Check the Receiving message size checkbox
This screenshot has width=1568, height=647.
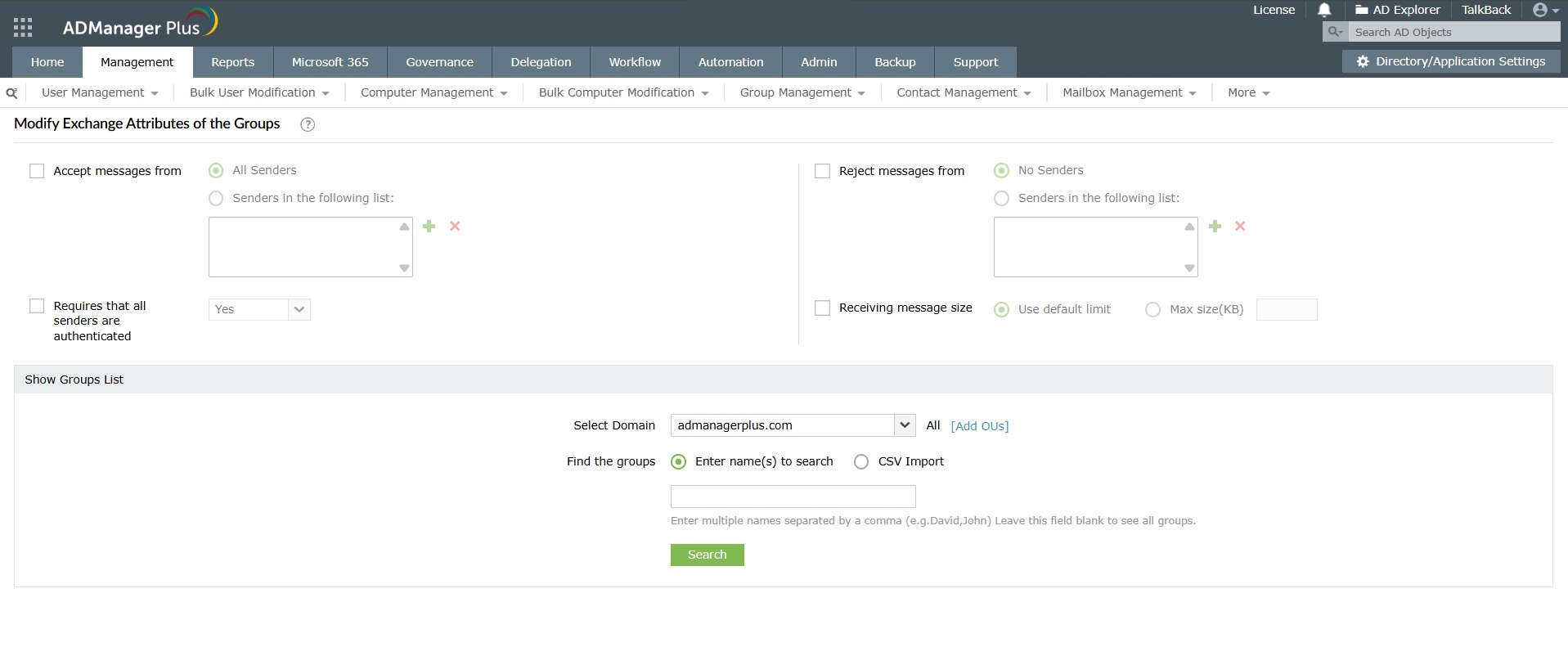[823, 308]
